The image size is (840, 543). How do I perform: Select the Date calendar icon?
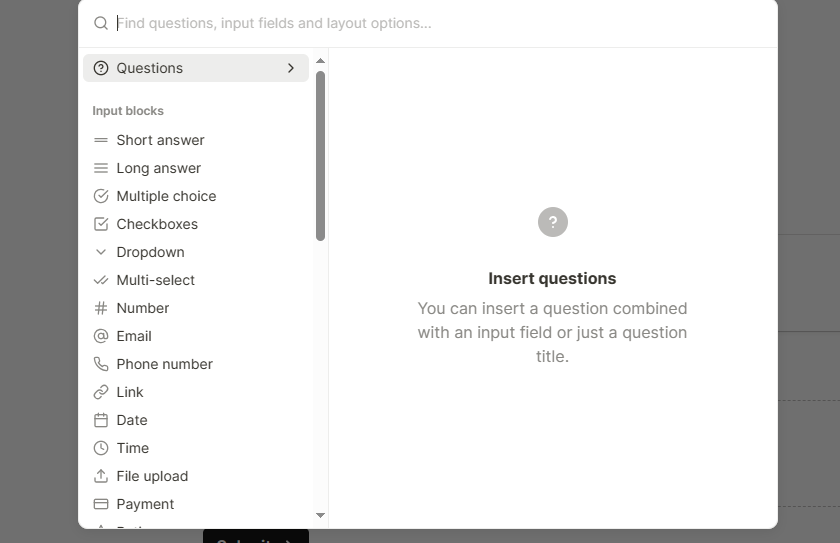coord(100,420)
